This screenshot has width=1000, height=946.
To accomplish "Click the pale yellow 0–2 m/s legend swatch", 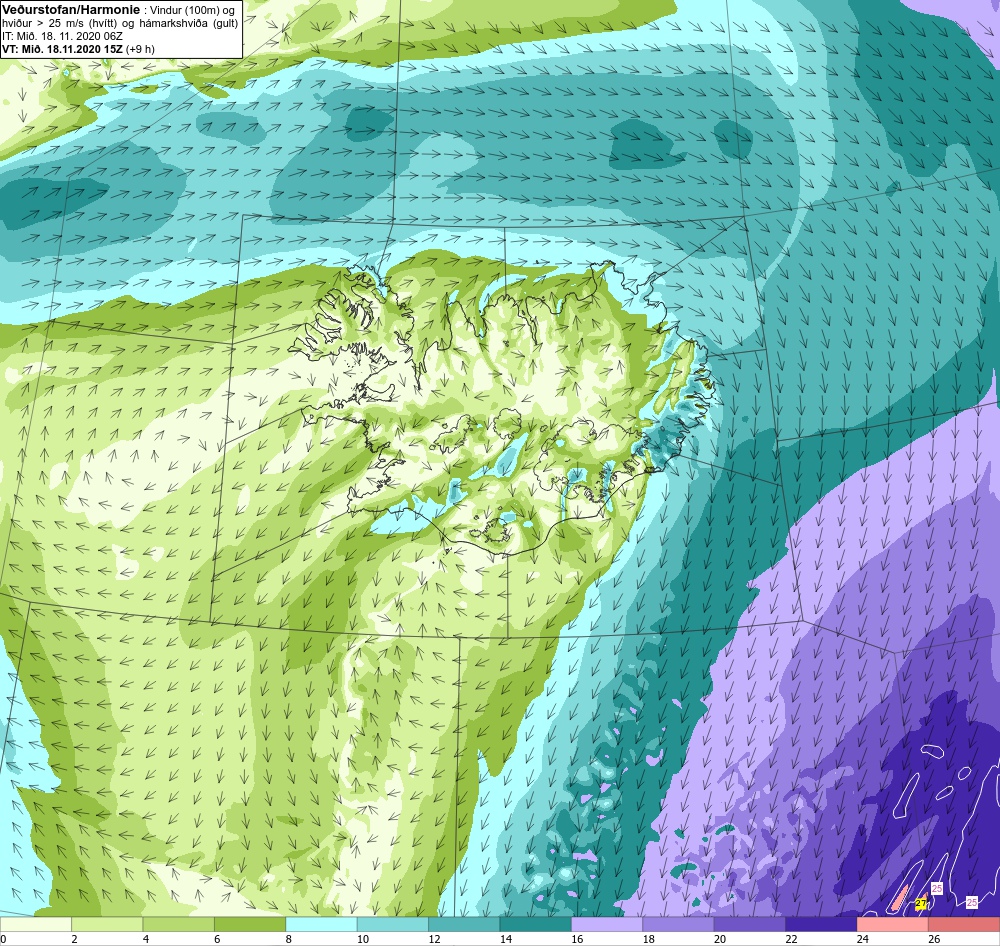I will point(36,925).
